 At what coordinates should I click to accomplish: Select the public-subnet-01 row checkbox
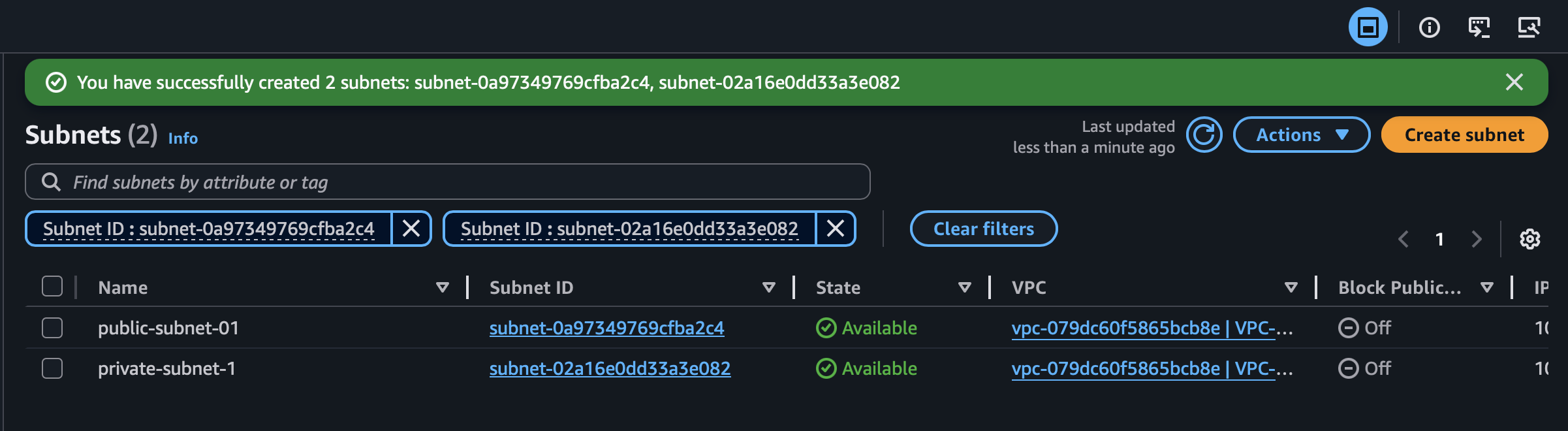click(52, 328)
